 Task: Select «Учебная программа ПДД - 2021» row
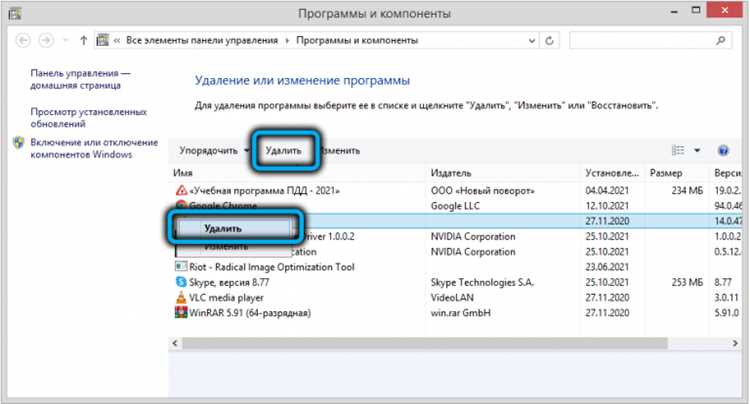click(x=454, y=190)
